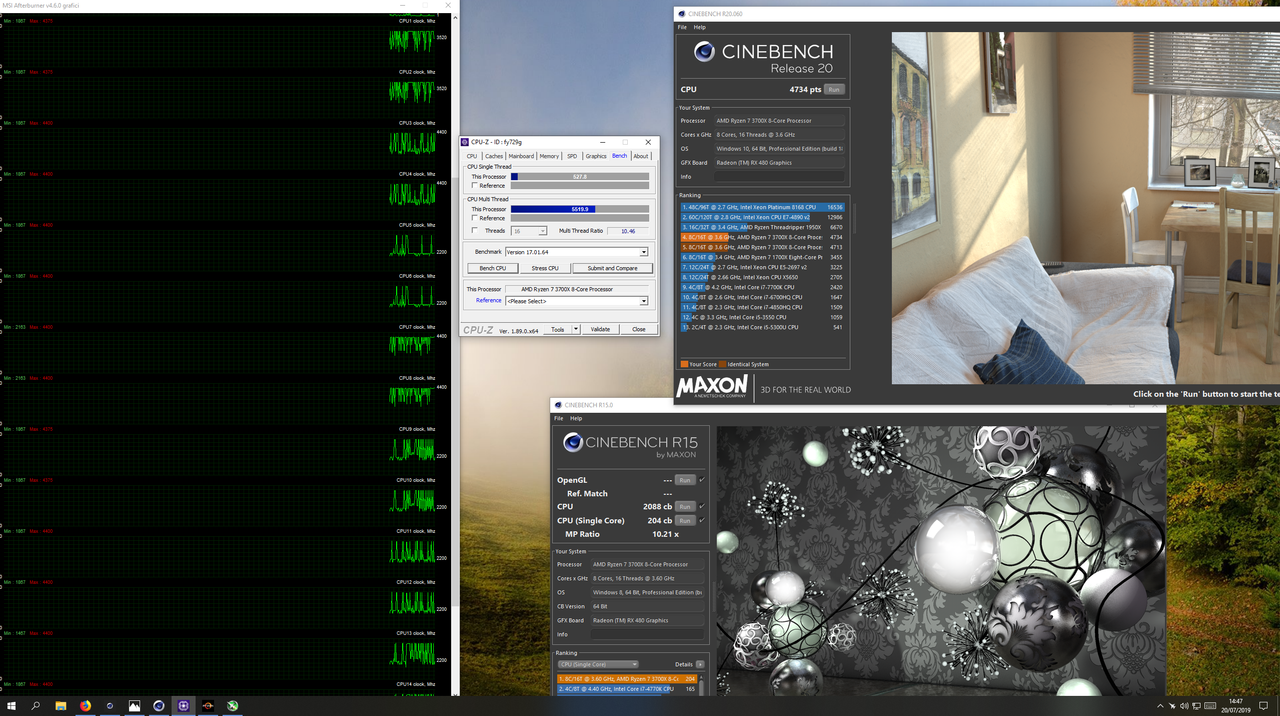Click the Info field in Cinebench R15
The width and height of the screenshot is (1280, 716).
[x=647, y=634]
